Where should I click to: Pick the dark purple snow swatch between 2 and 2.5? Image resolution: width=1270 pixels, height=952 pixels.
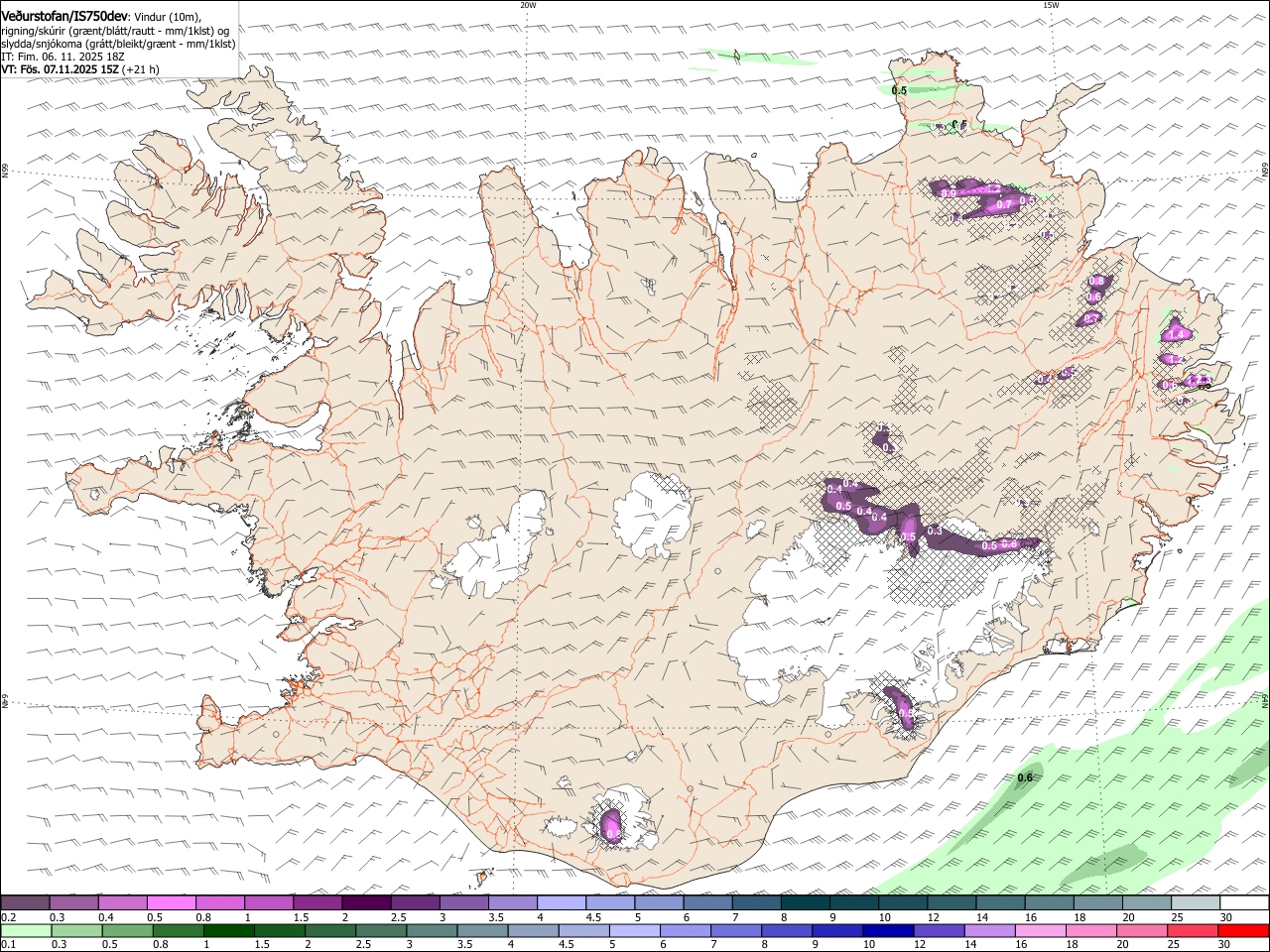pos(366,902)
